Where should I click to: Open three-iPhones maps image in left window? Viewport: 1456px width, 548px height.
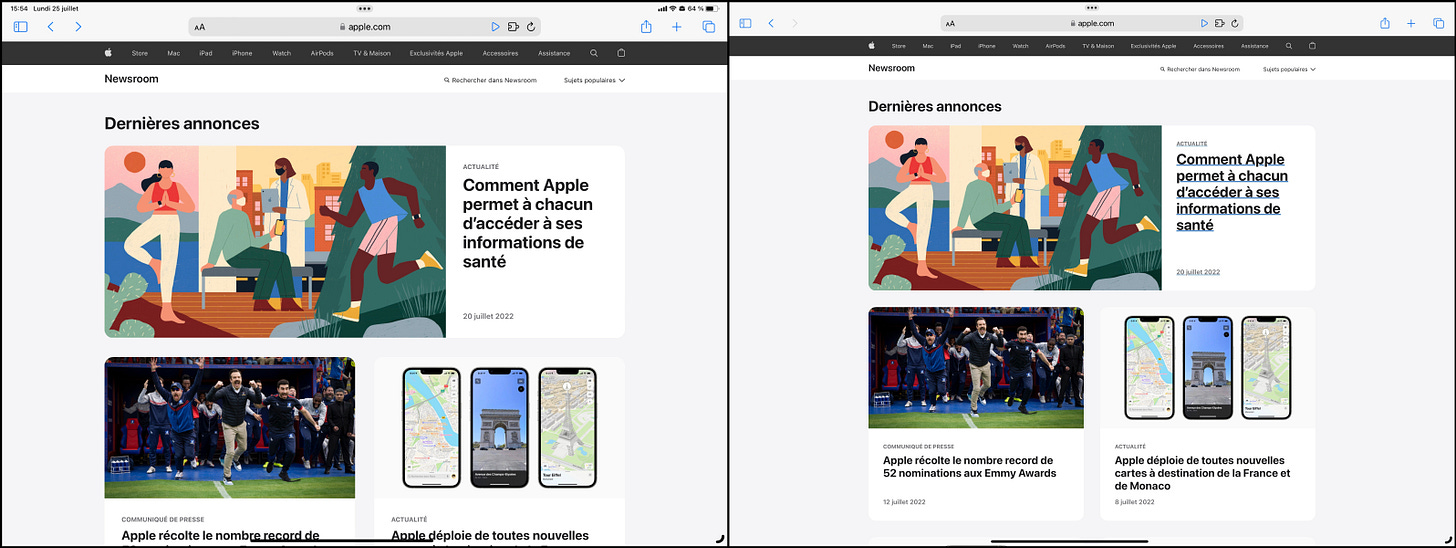point(499,427)
